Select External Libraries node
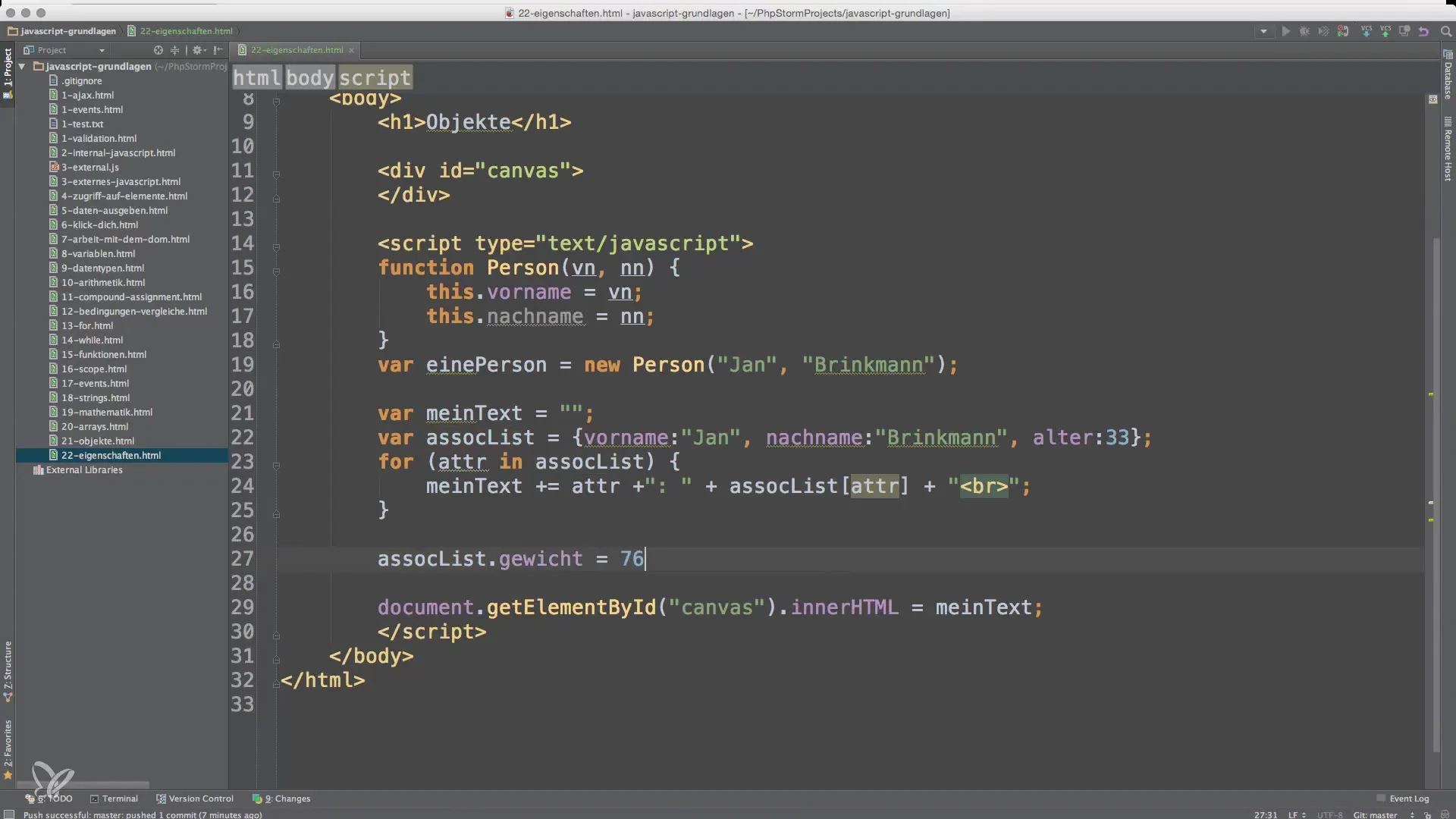 [x=77, y=469]
